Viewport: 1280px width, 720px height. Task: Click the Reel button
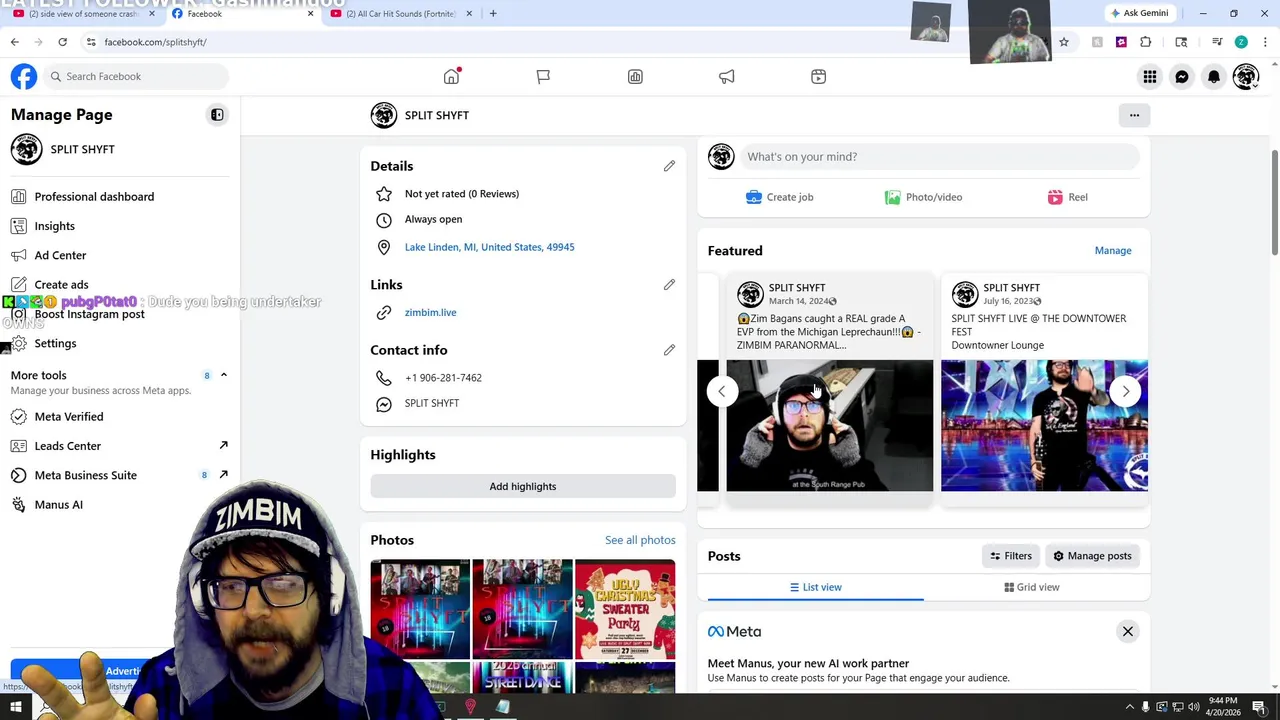1067,197
